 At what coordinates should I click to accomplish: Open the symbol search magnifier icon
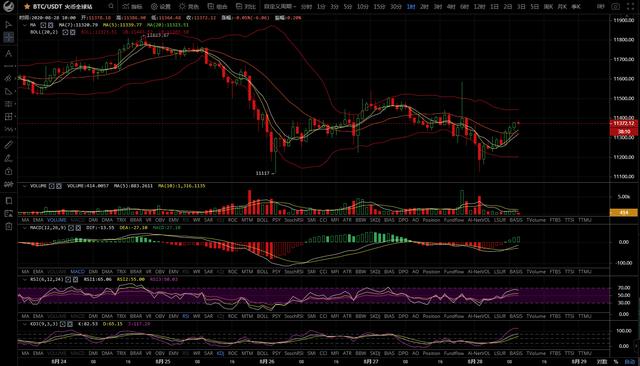(111, 6)
